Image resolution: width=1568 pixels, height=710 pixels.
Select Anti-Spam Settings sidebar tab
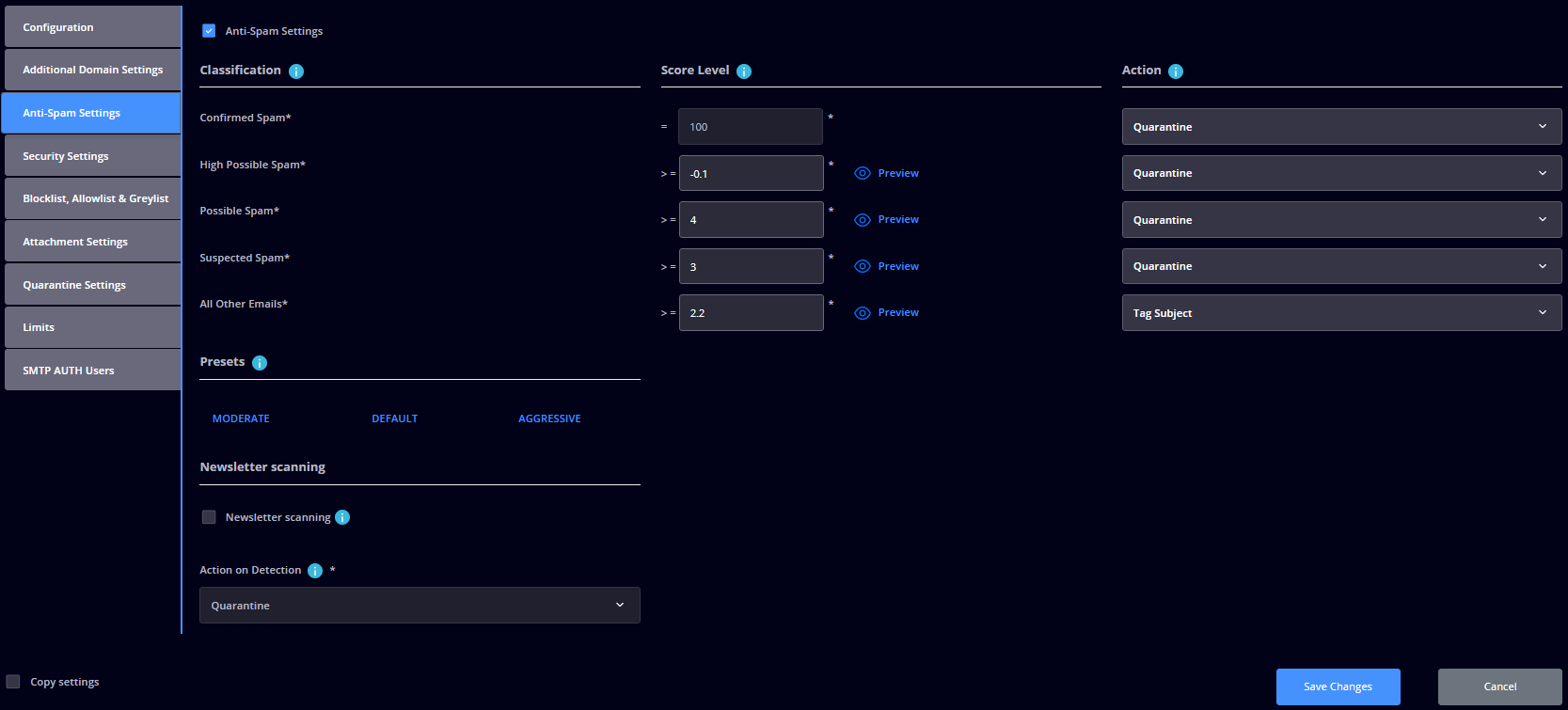[x=91, y=113]
